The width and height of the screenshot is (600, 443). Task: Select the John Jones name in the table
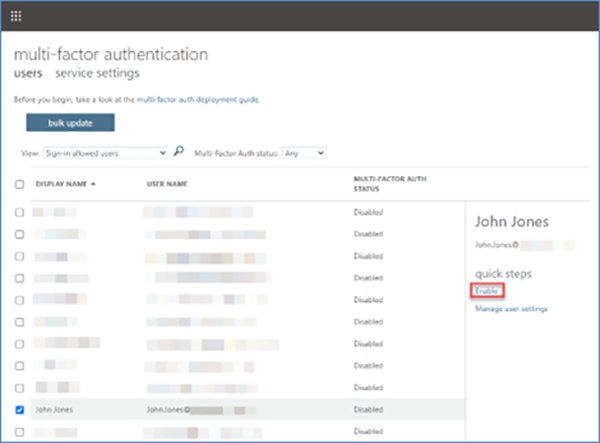pos(54,409)
